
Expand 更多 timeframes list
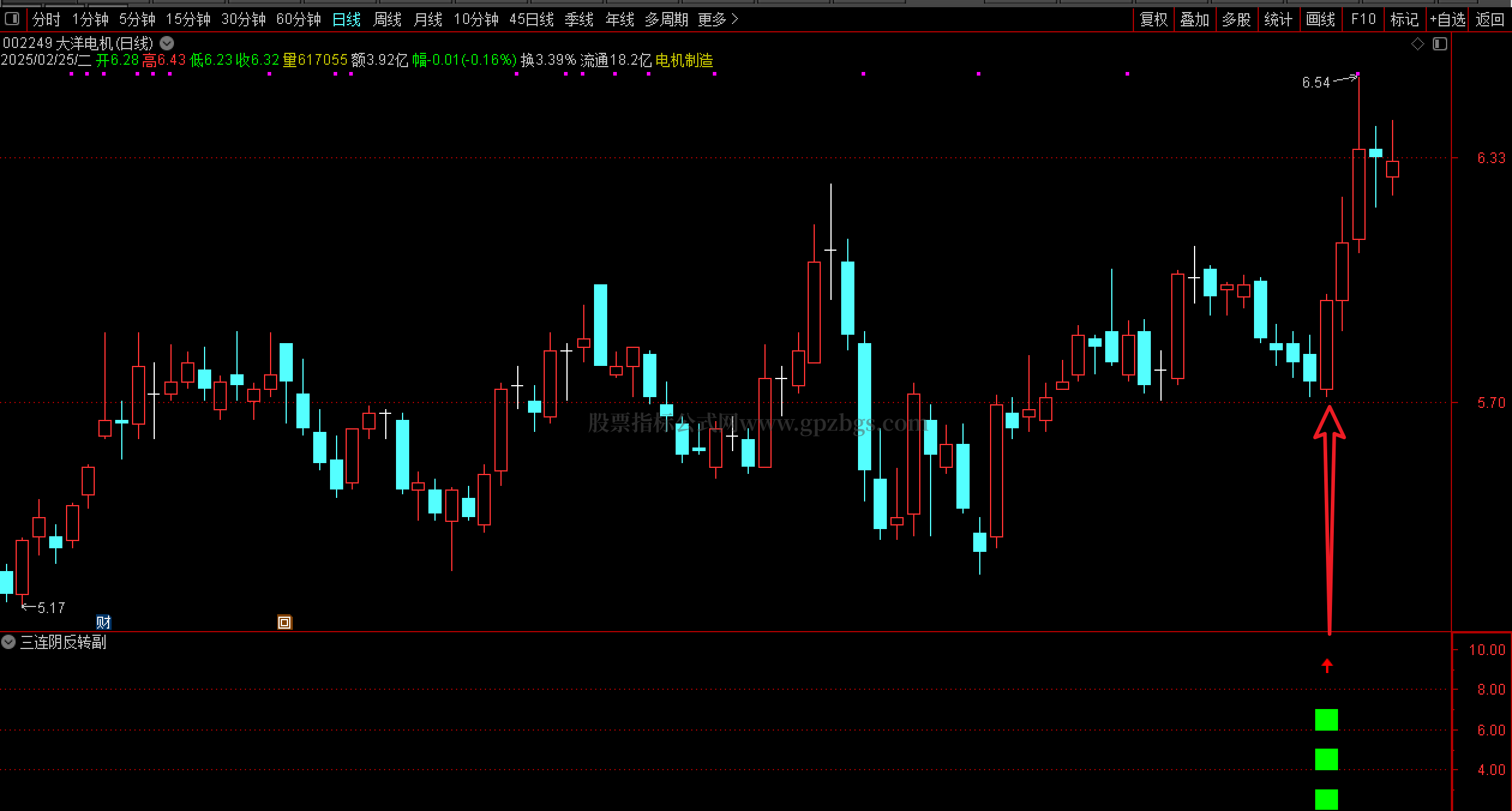click(x=718, y=20)
